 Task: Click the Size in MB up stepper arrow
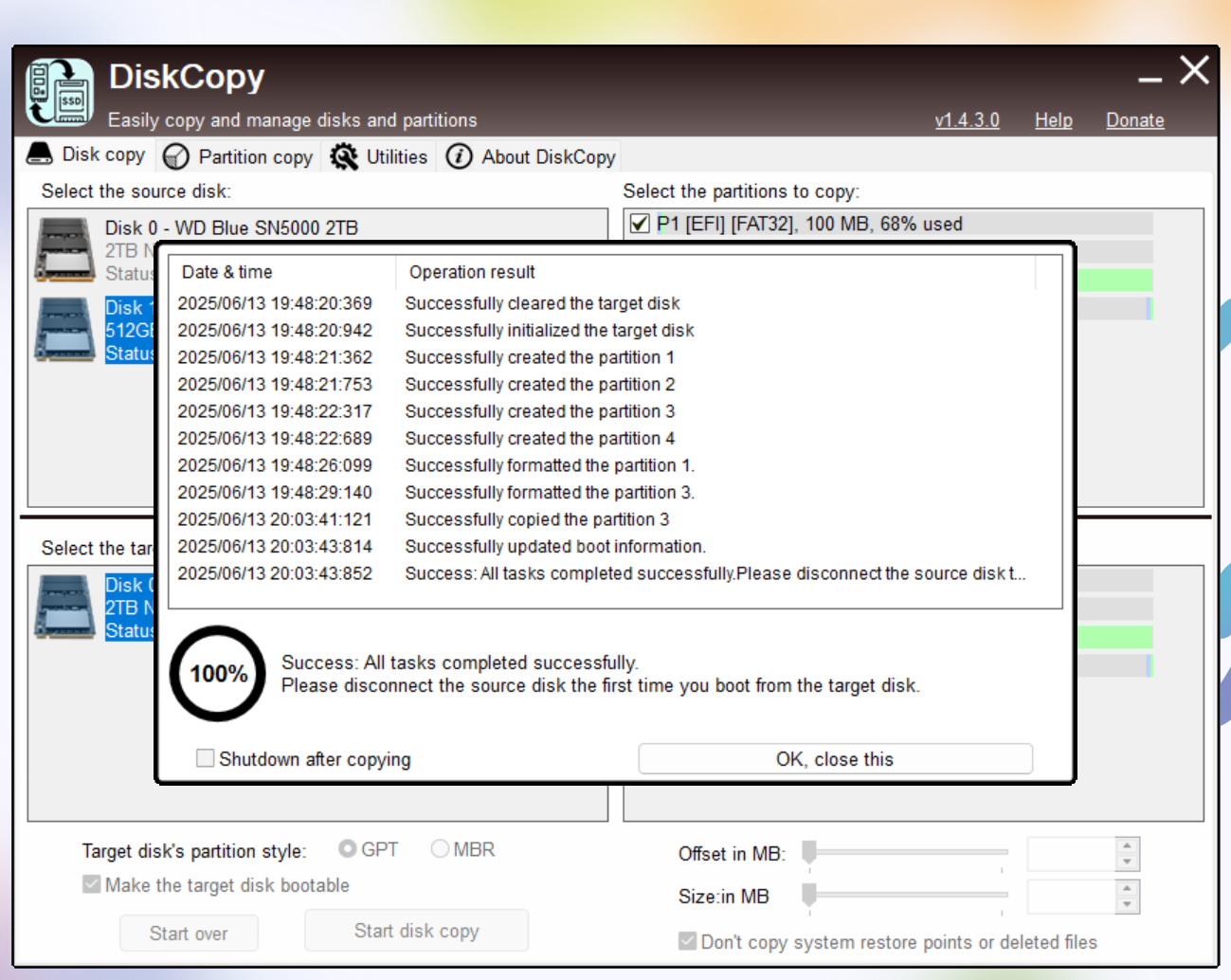[x=1125, y=889]
